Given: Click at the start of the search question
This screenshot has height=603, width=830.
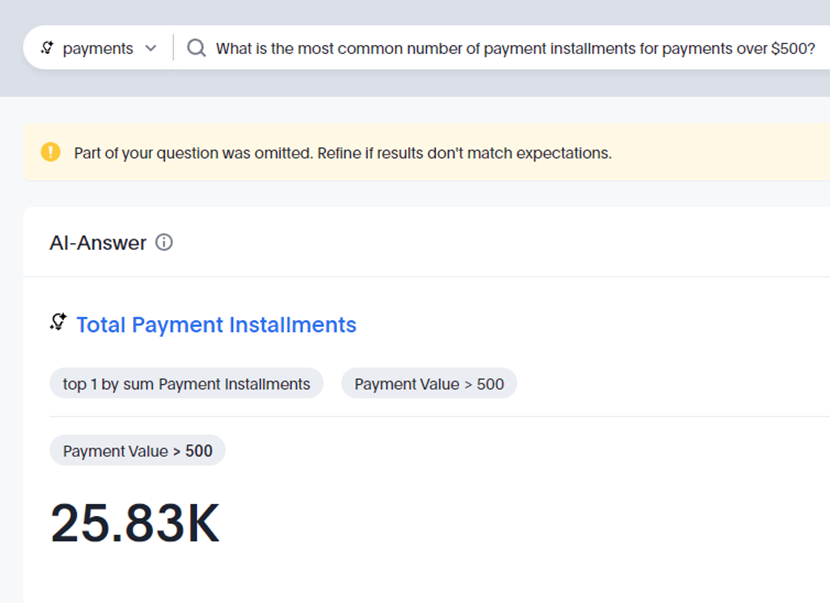Looking at the screenshot, I should [x=217, y=48].
